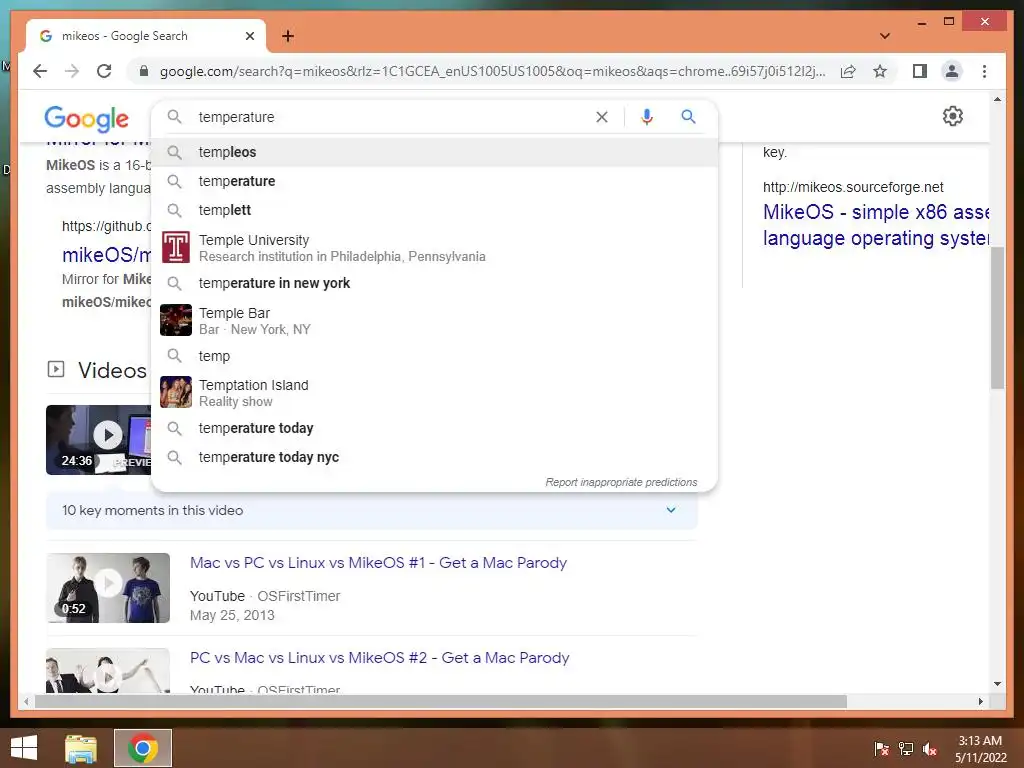Click scroll-down arrow of vertical scrollbar
Image resolution: width=1024 pixels, height=768 pixels.
(997, 684)
